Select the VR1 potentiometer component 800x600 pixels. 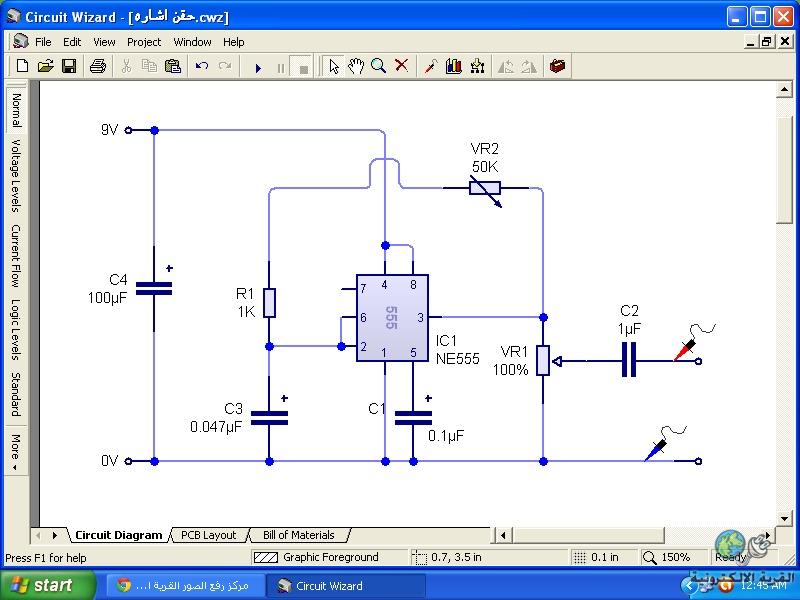click(543, 361)
